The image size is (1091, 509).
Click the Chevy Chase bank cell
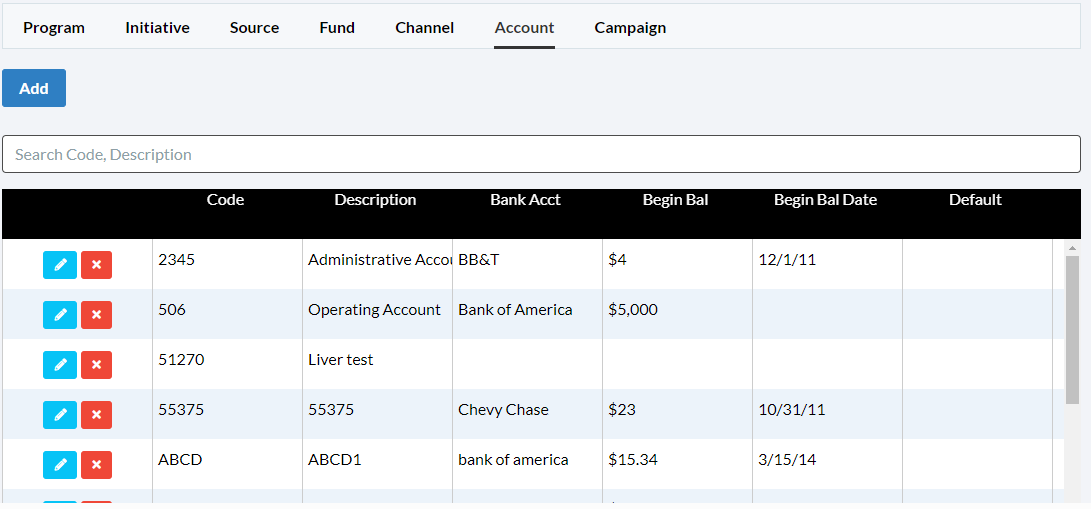[x=528, y=414]
